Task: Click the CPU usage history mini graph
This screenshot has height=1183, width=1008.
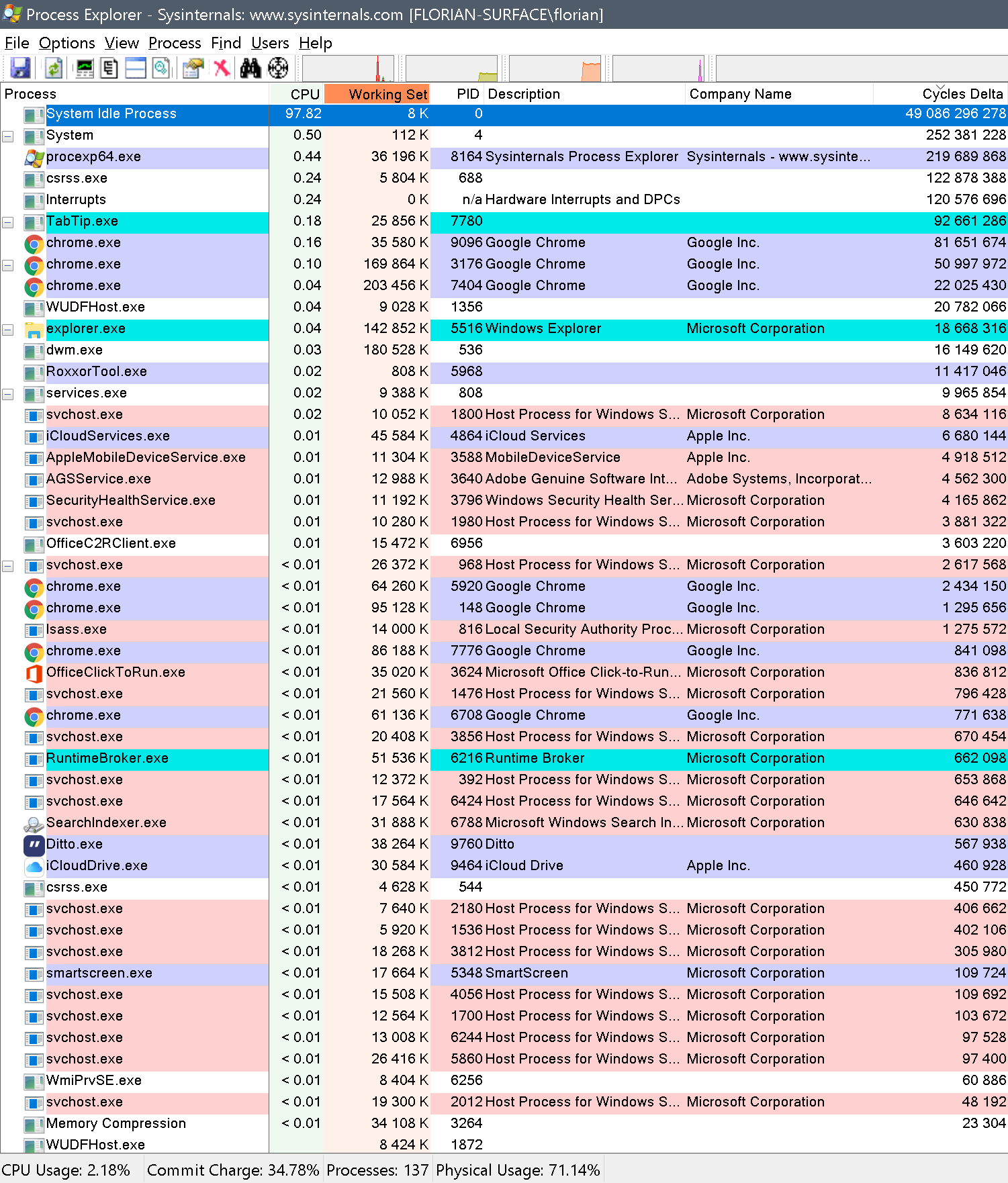Action: click(348, 68)
